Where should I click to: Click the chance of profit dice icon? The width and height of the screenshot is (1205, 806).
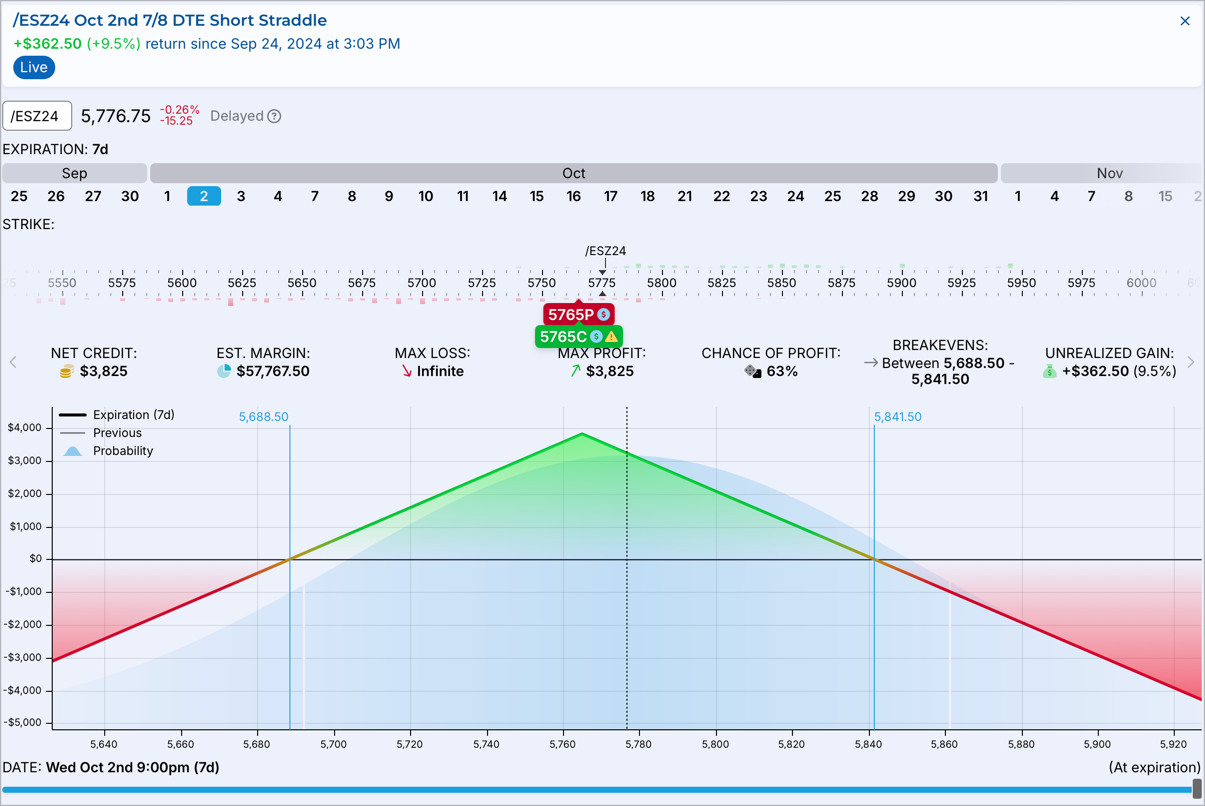752,371
